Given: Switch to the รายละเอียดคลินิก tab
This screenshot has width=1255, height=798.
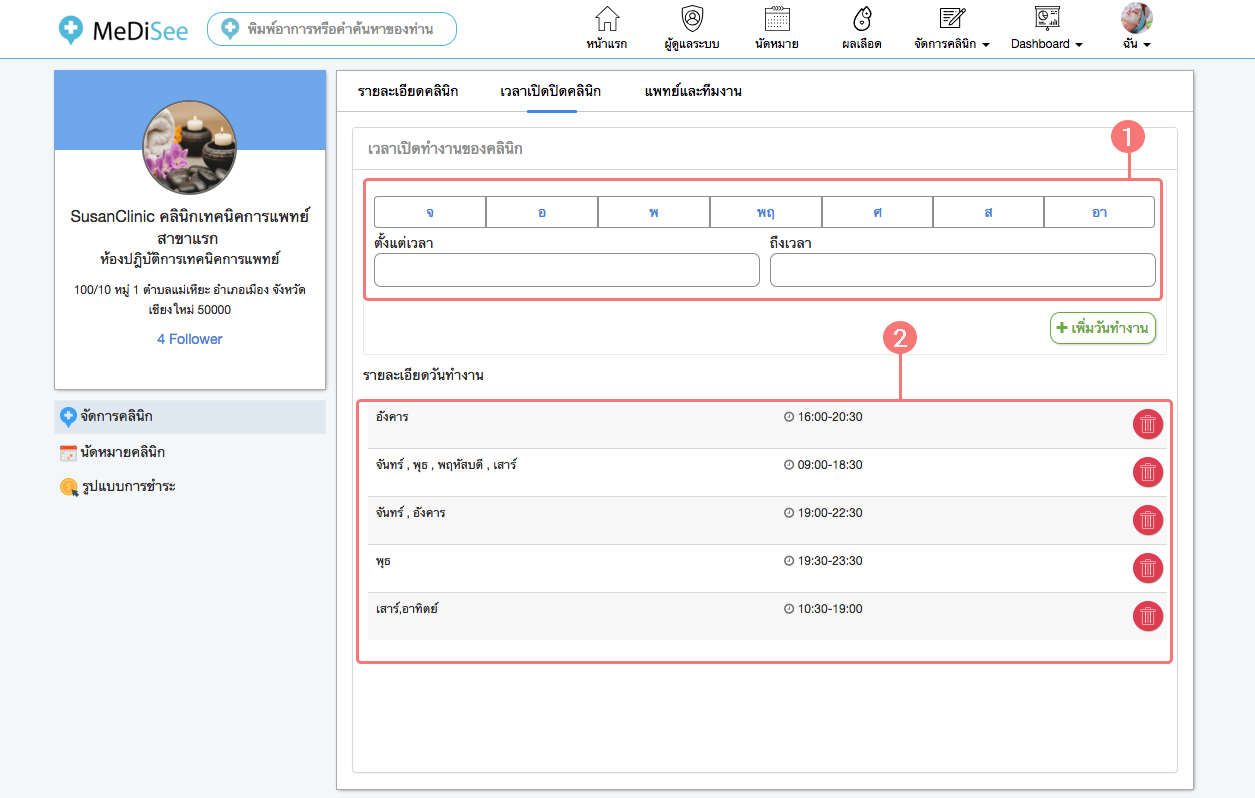Looking at the screenshot, I should click(x=408, y=91).
